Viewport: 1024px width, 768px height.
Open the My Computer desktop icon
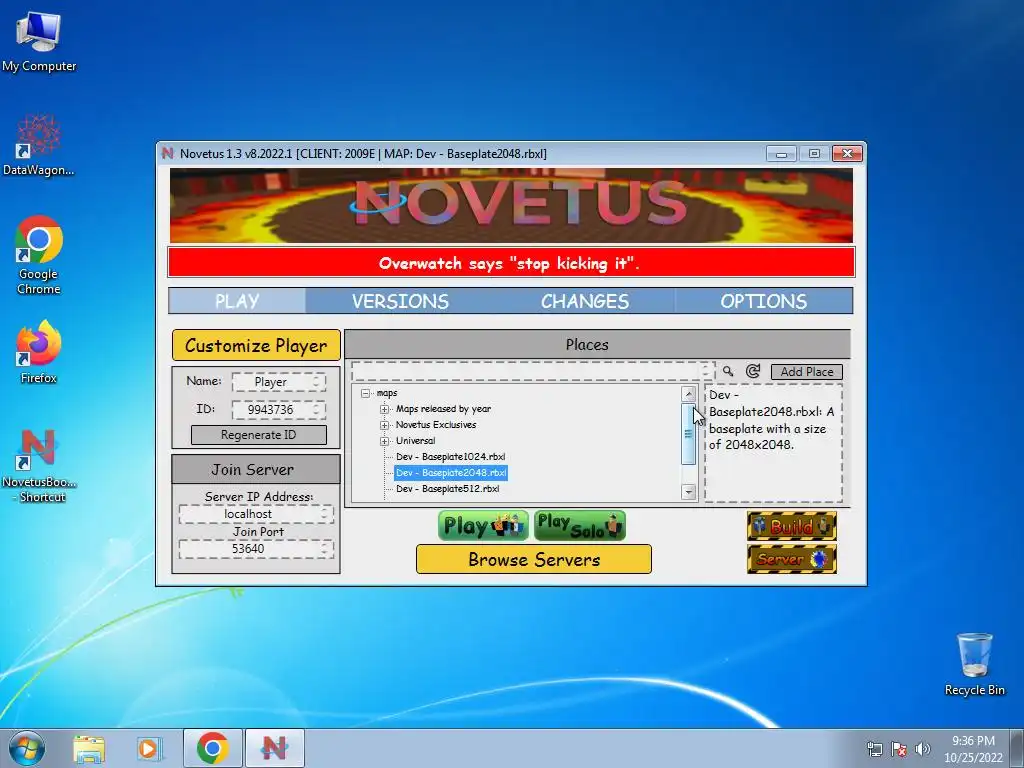(x=39, y=41)
